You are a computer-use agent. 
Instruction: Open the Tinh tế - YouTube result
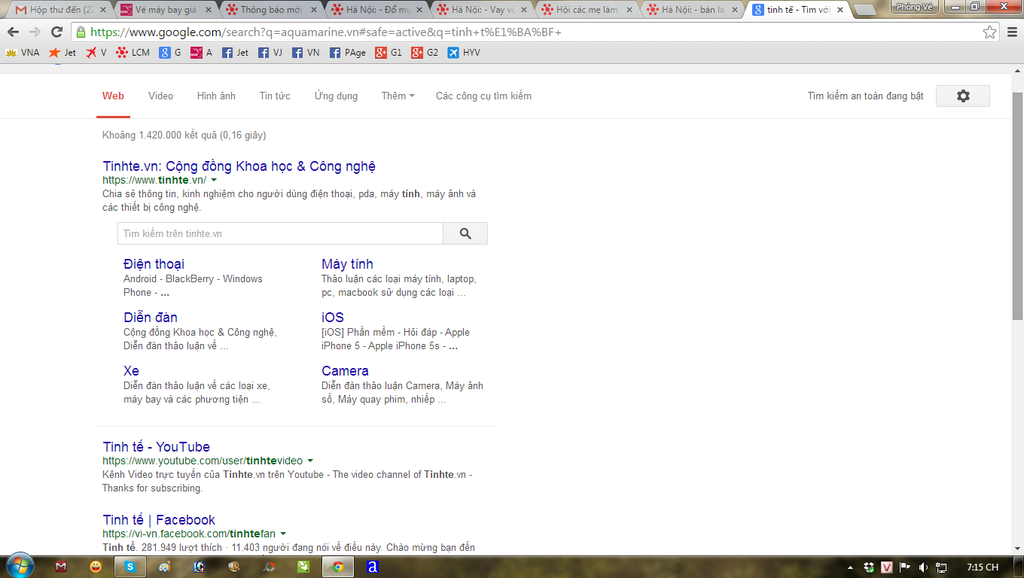coord(156,447)
